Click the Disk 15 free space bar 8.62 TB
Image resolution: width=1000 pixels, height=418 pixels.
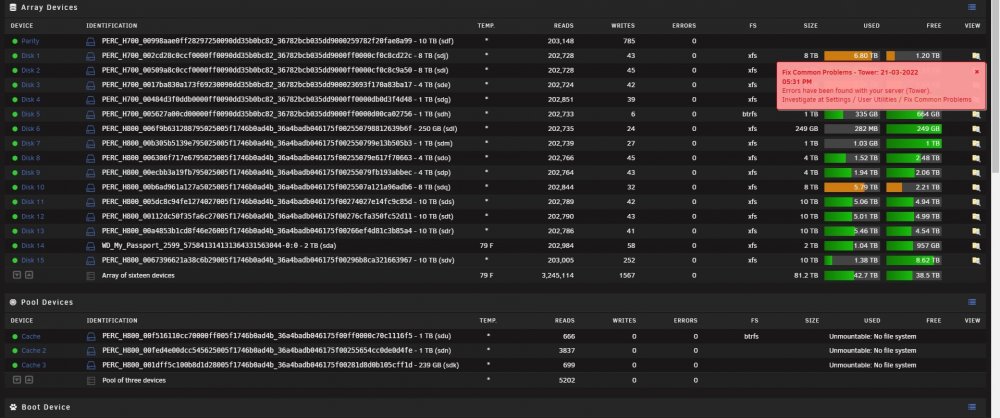[x=913, y=260]
